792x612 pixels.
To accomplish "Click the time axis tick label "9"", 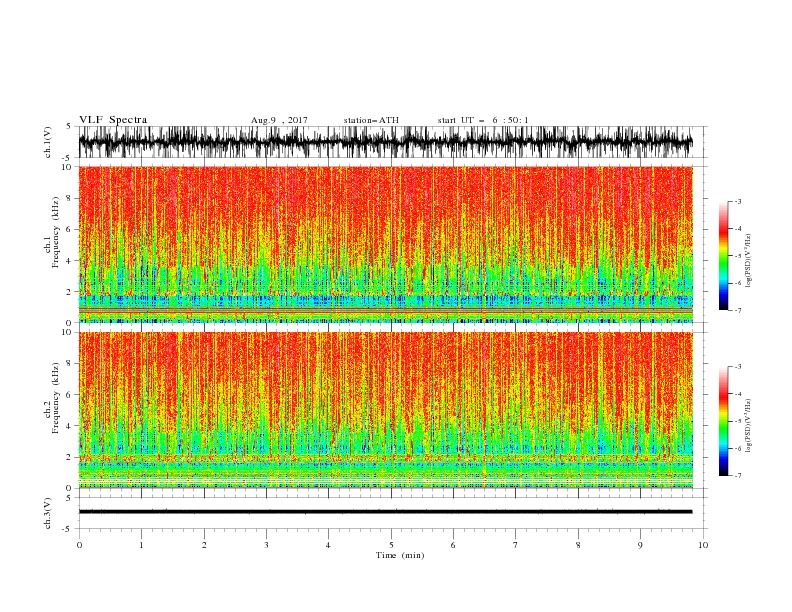I will [640, 545].
